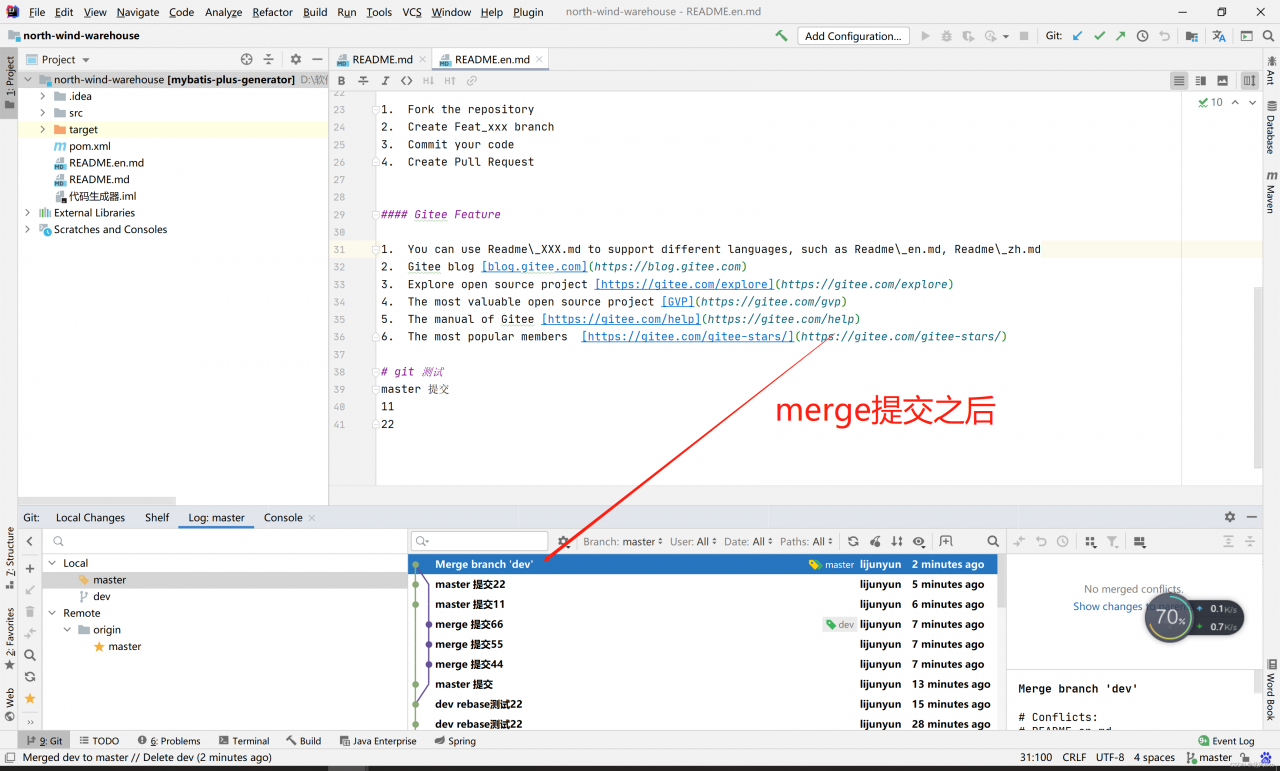The width and height of the screenshot is (1280, 771).
Task: Open the Shelf tab
Action: (x=157, y=517)
